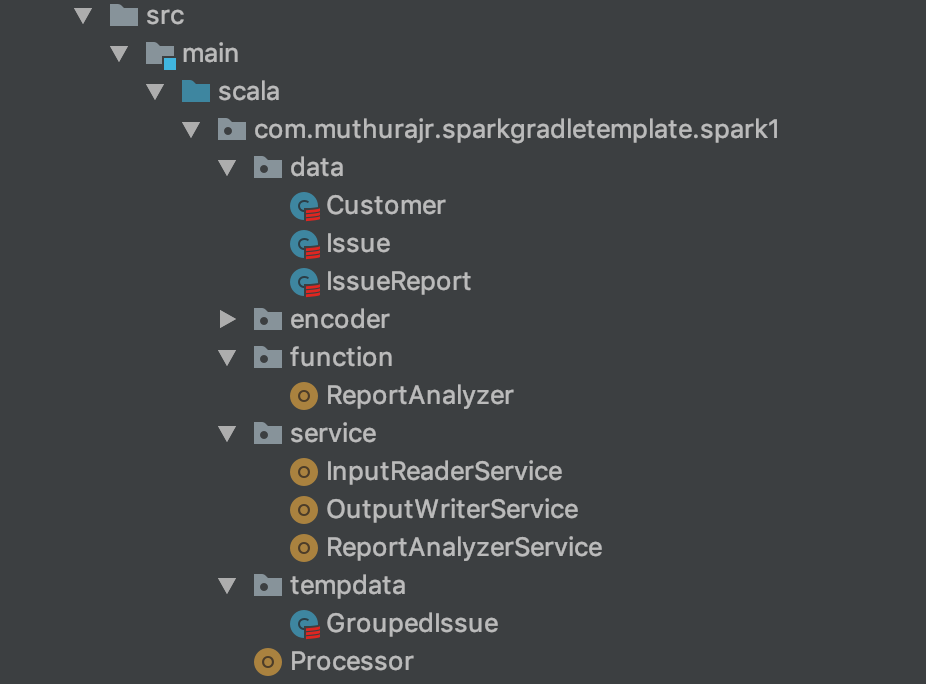926x684 pixels.
Task: Click the class icon next to IssueReport
Action: pyautogui.click(x=303, y=281)
